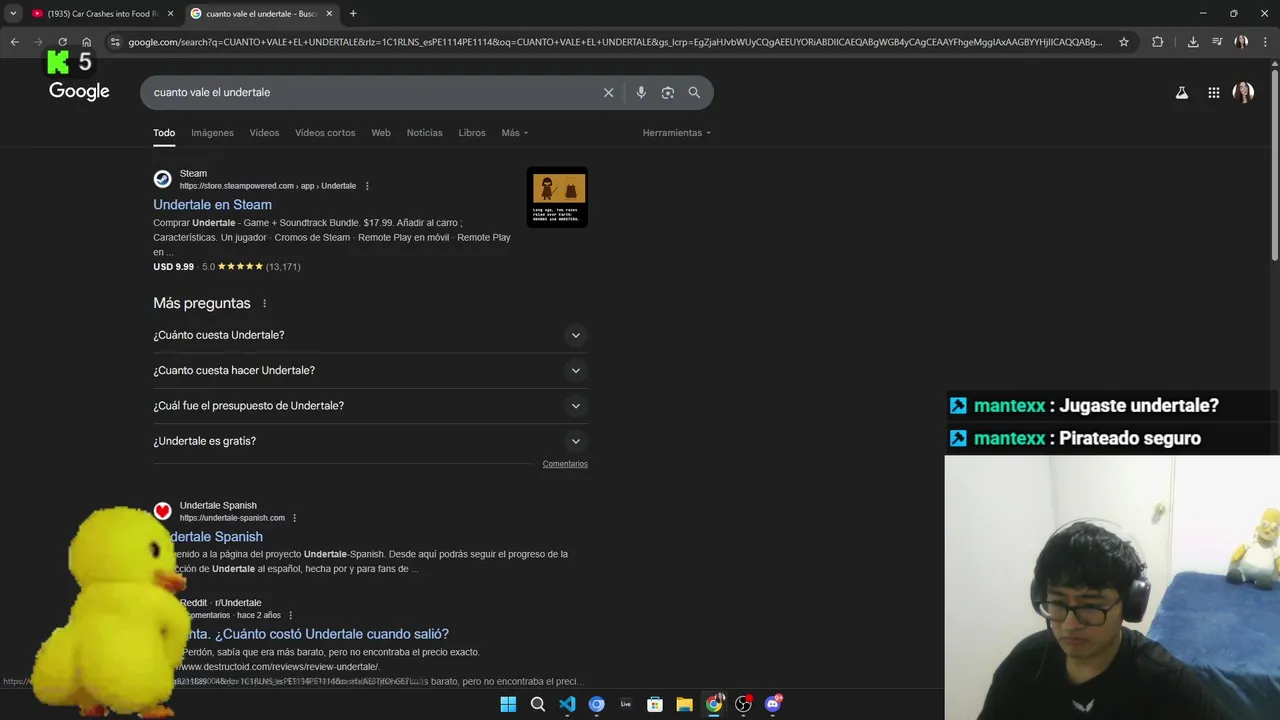Open the Más search filters dropdown
The height and width of the screenshot is (720, 1280).
515,133
